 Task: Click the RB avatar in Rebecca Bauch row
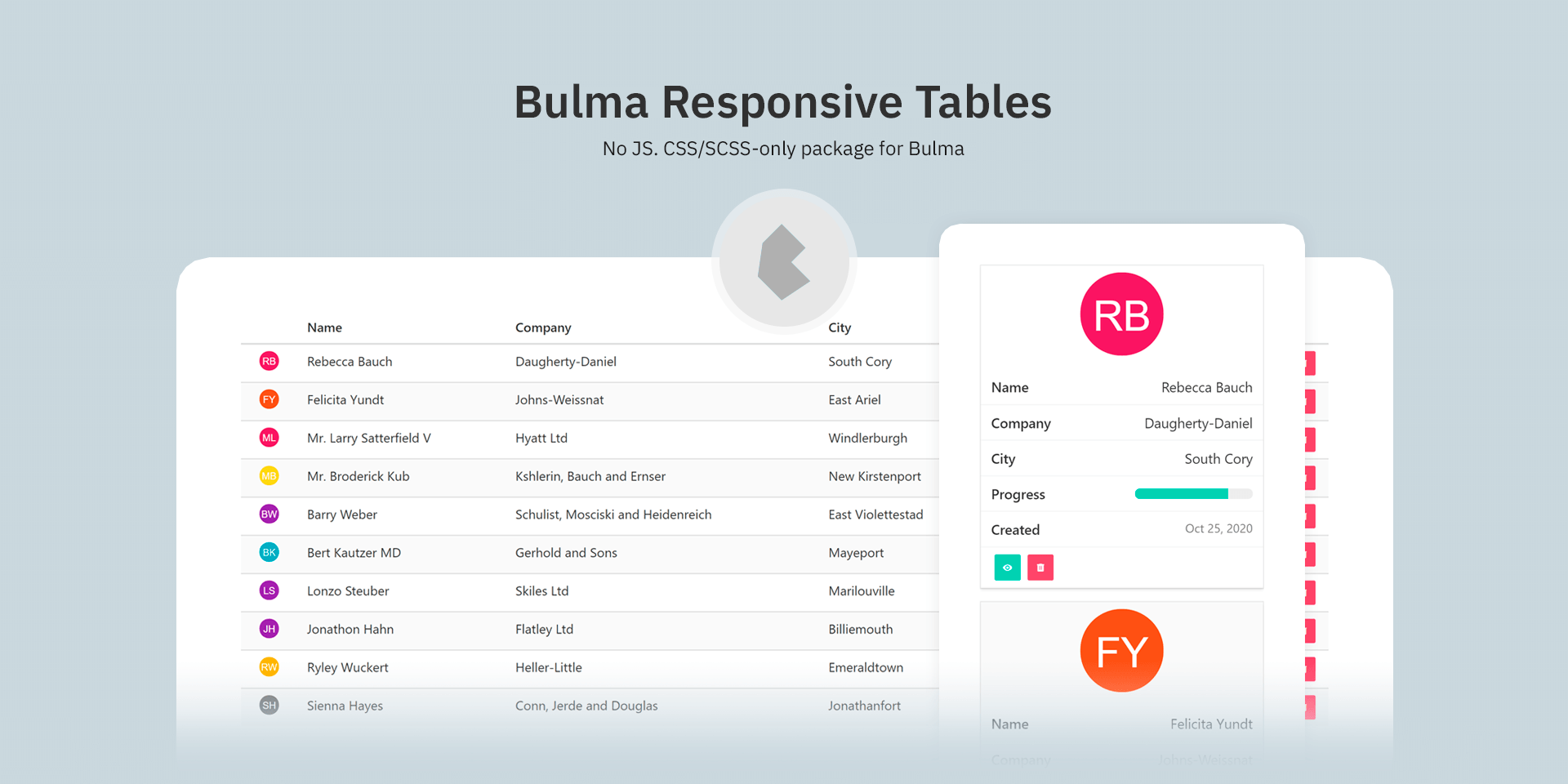click(x=269, y=361)
